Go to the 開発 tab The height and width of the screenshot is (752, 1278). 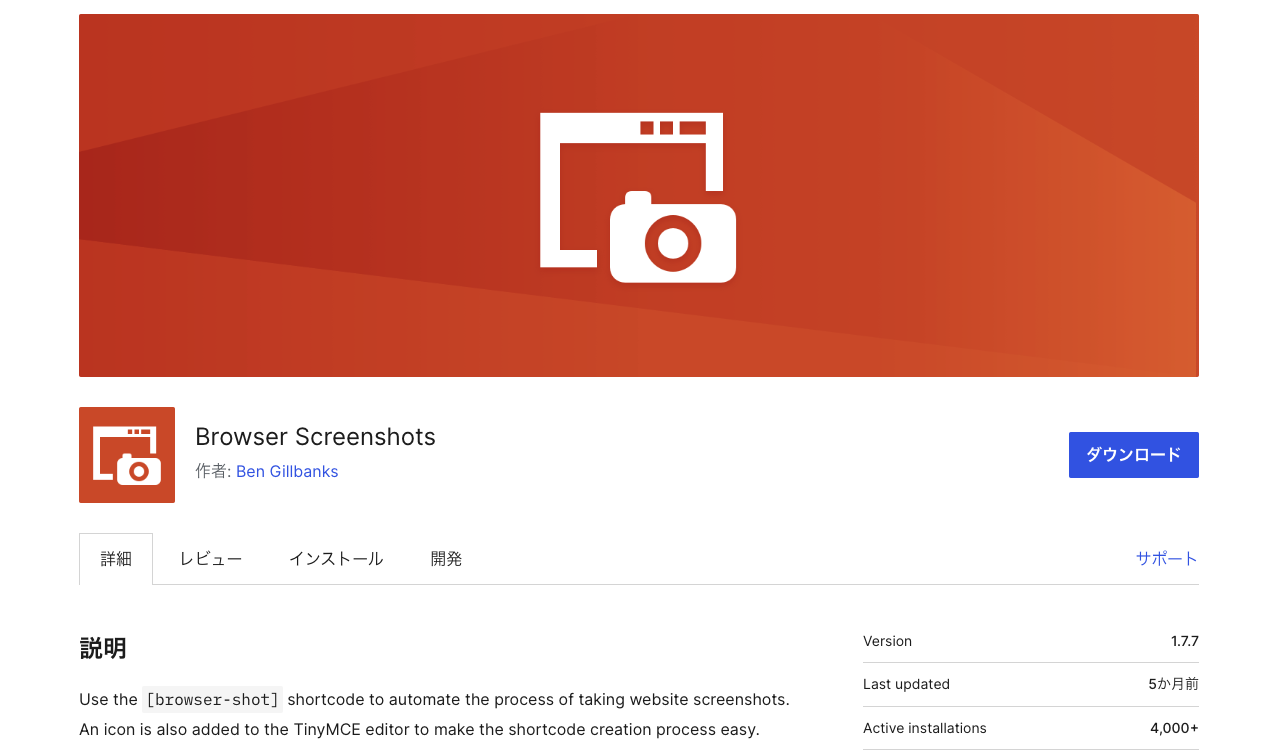pyautogui.click(x=447, y=559)
